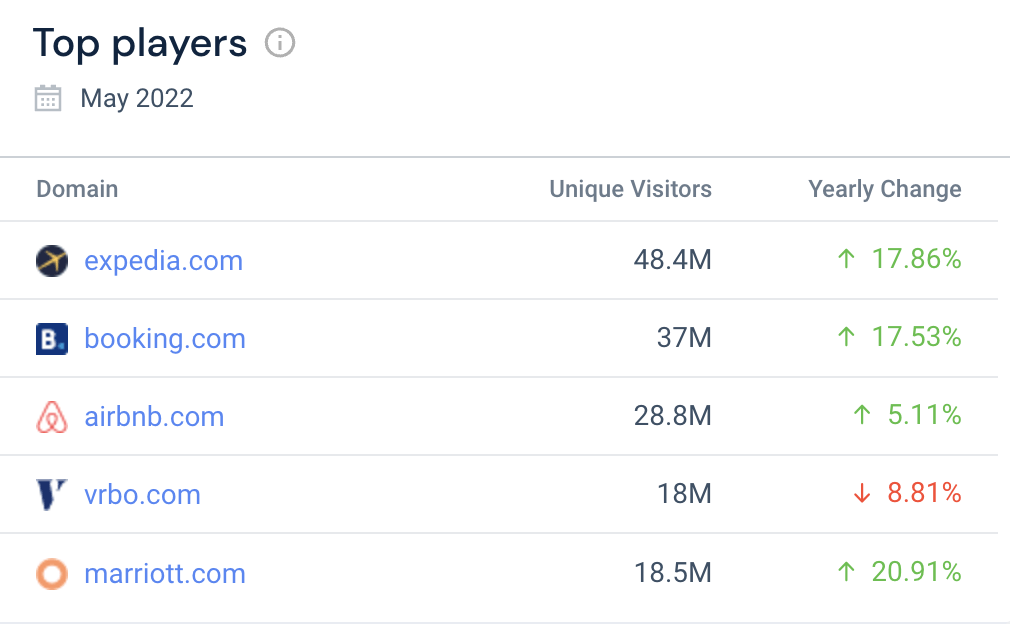Screen dimensions: 1010x624
Task: Click the green up arrow for expedia.com
Action: coord(846,258)
